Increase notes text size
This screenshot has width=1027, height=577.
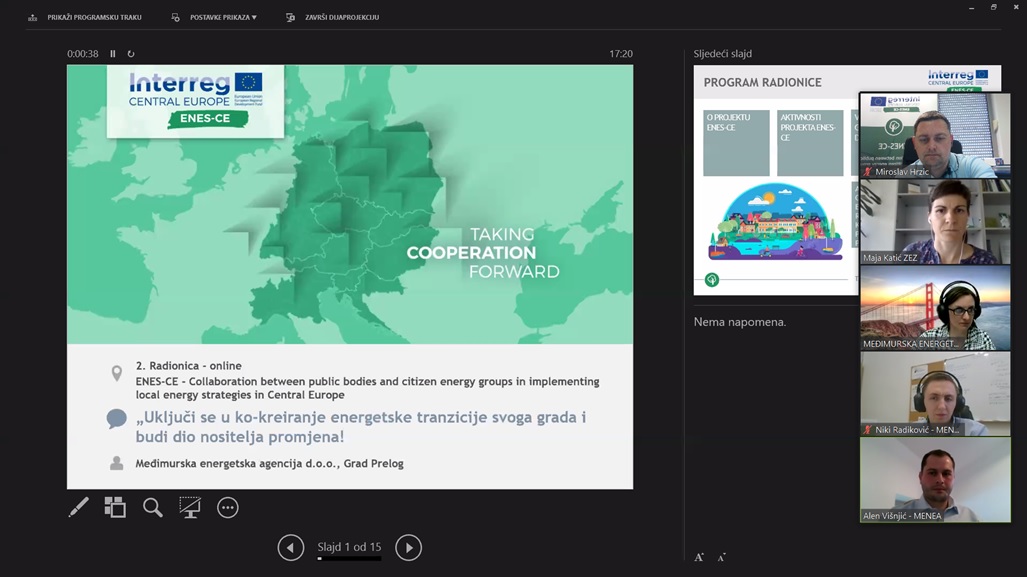[699, 557]
